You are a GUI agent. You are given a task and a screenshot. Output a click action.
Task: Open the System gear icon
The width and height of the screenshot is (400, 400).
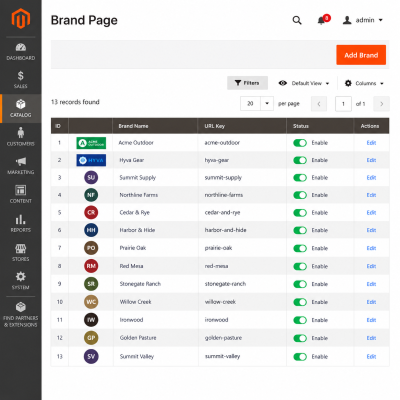pos(21,276)
